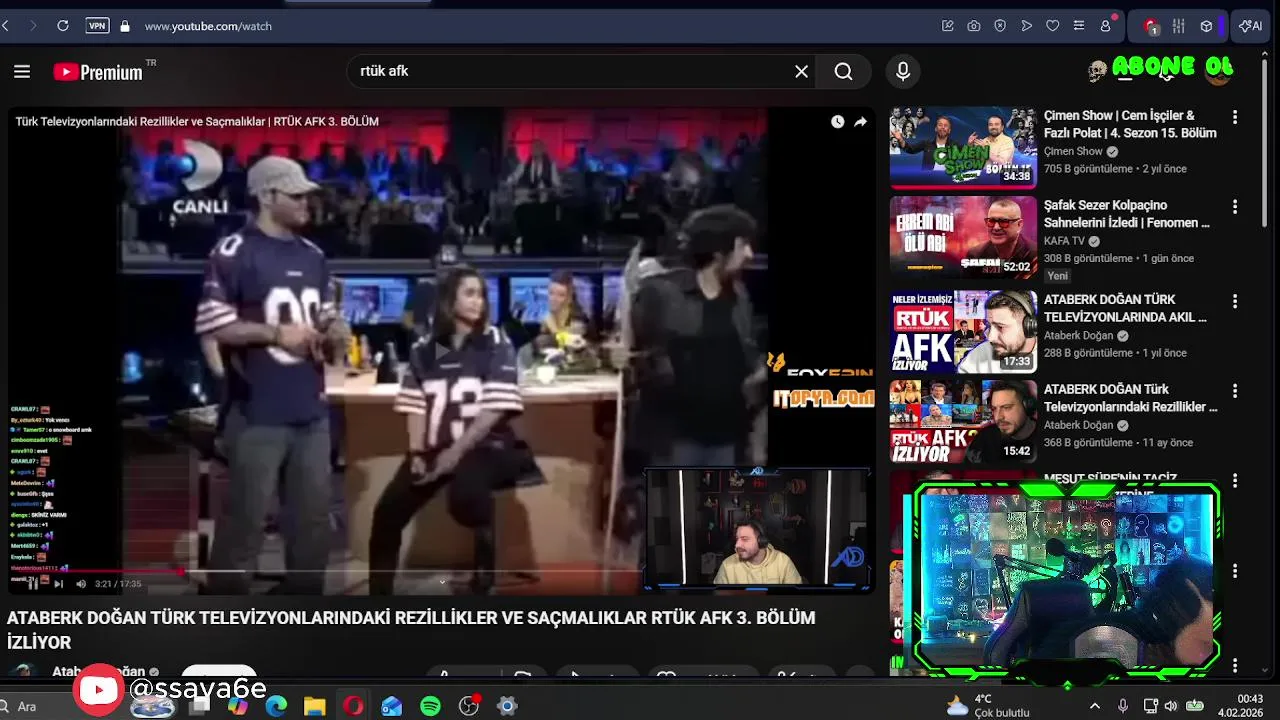The width and height of the screenshot is (1280, 720).
Task: Skip to next video in player
Action: [57, 584]
